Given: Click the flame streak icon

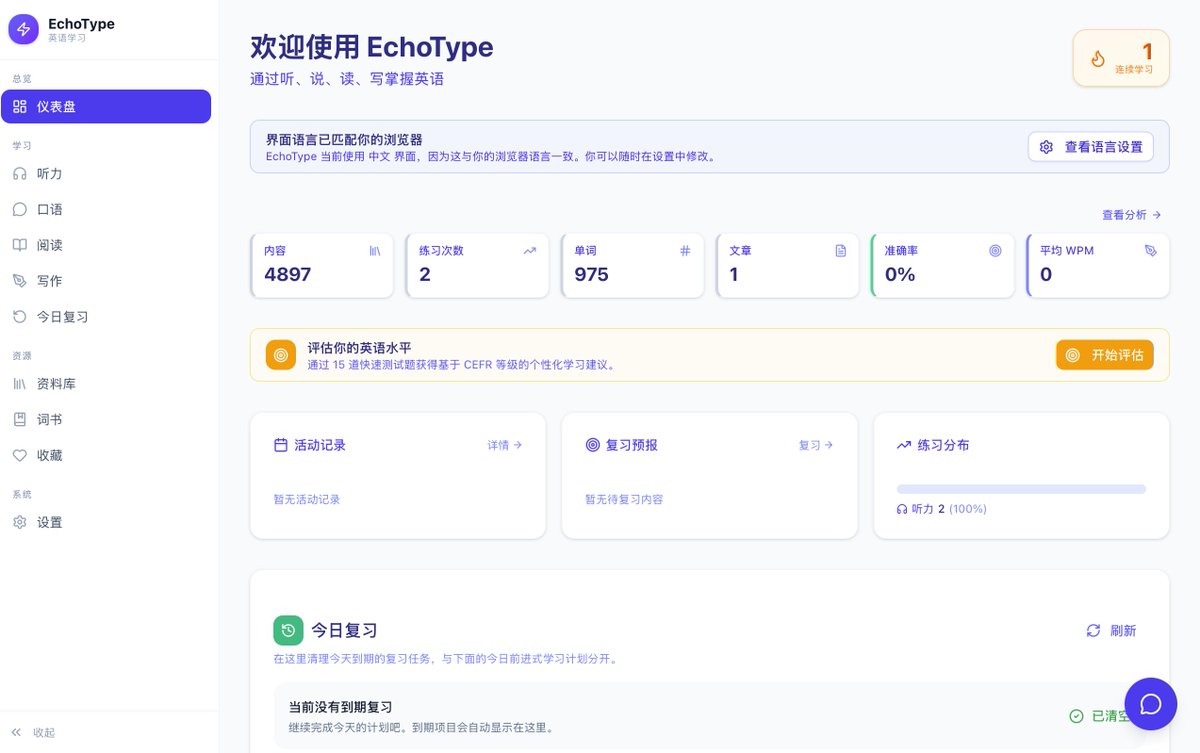Looking at the screenshot, I should [x=1098, y=58].
